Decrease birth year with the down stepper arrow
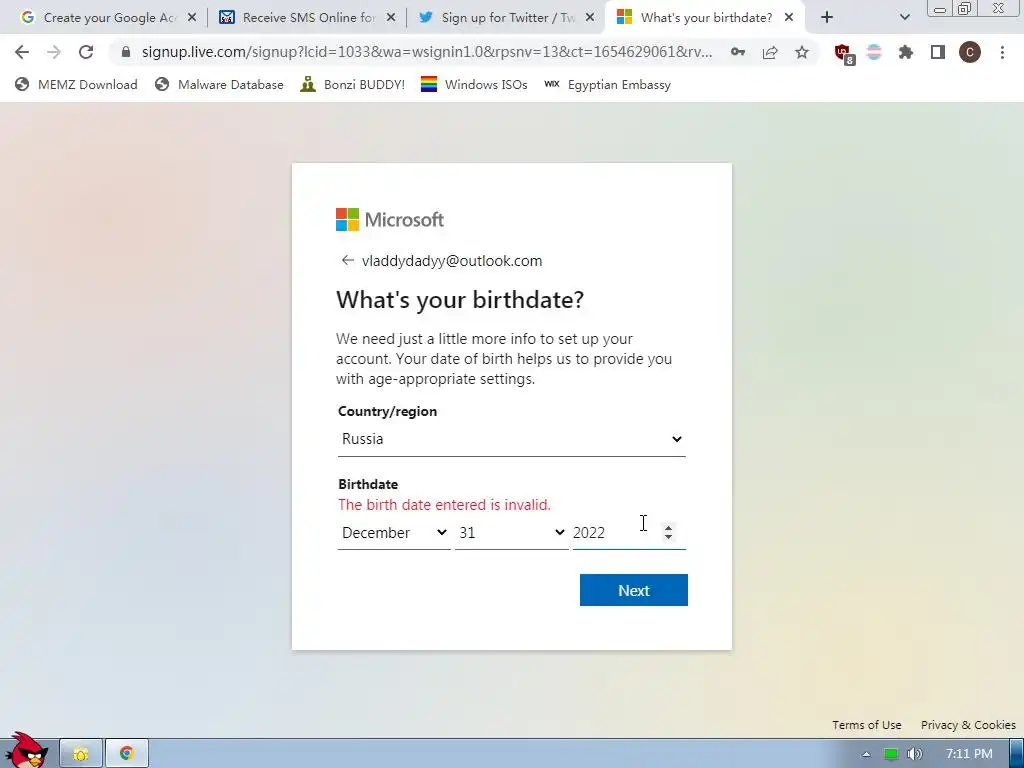 click(668, 537)
